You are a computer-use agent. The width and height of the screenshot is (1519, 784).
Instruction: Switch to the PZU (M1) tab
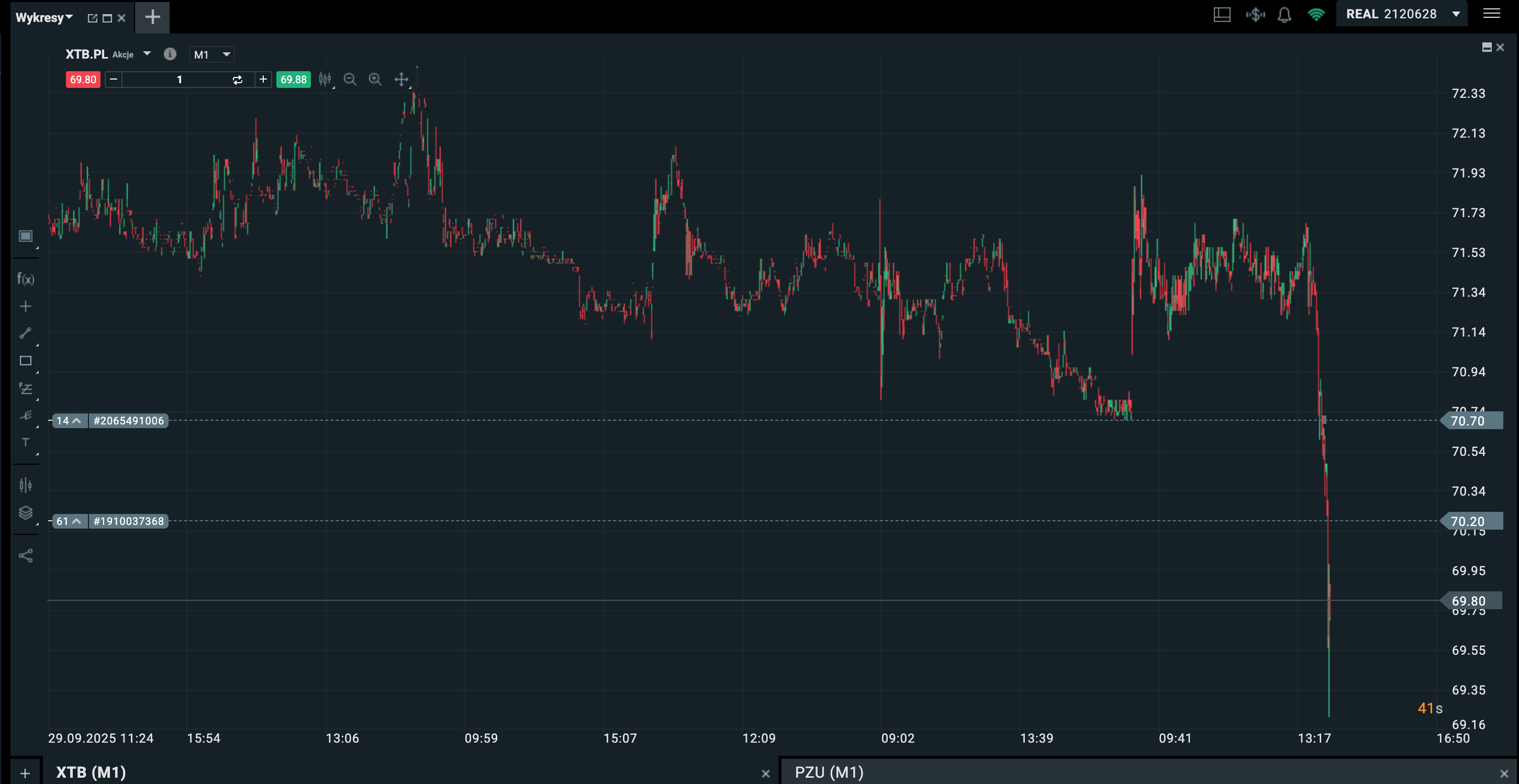pyautogui.click(x=829, y=772)
